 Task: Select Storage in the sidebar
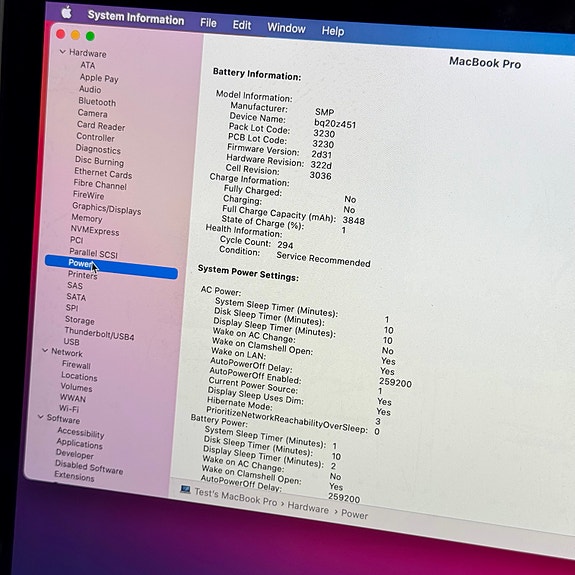(80, 320)
